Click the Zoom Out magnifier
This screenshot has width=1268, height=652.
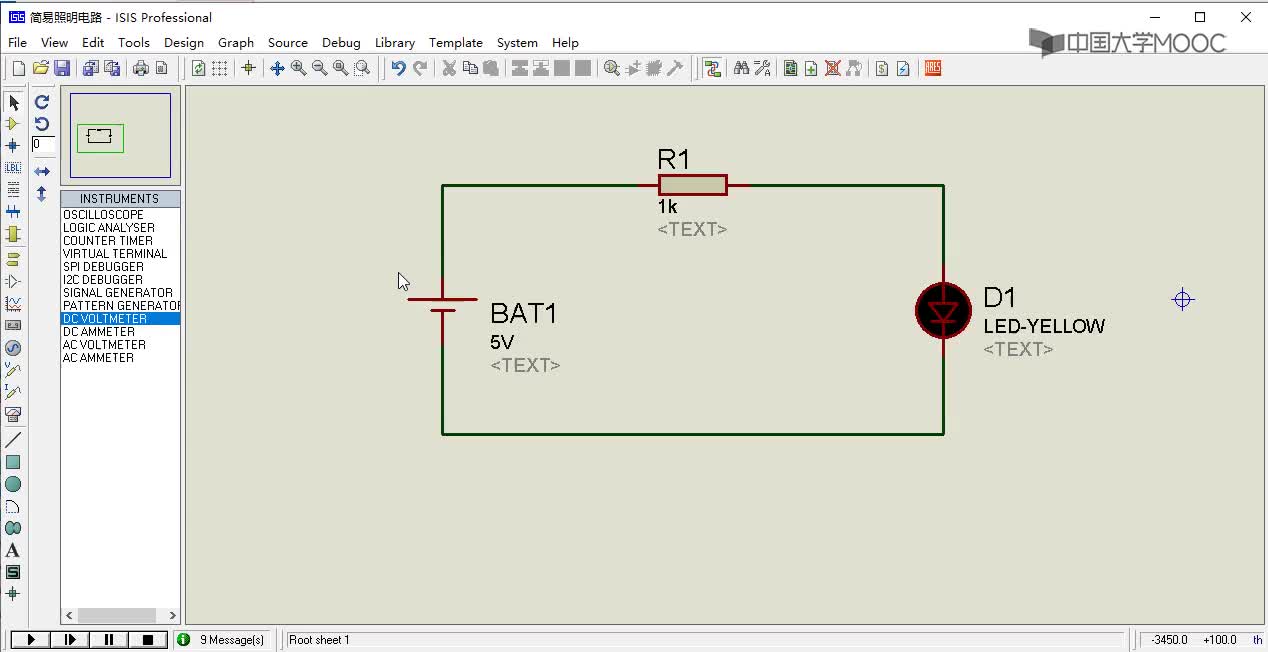point(319,68)
